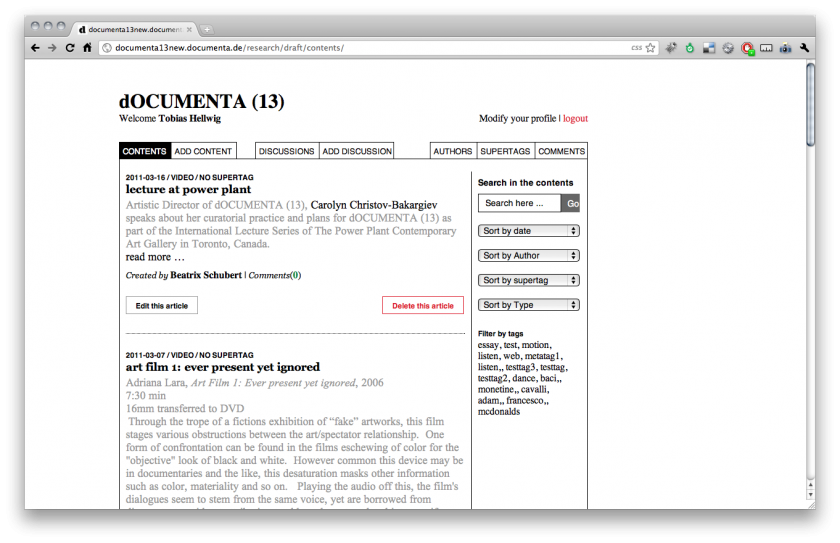Open the browser home page icon
The height and width of the screenshot is (543, 840).
pos(87,48)
